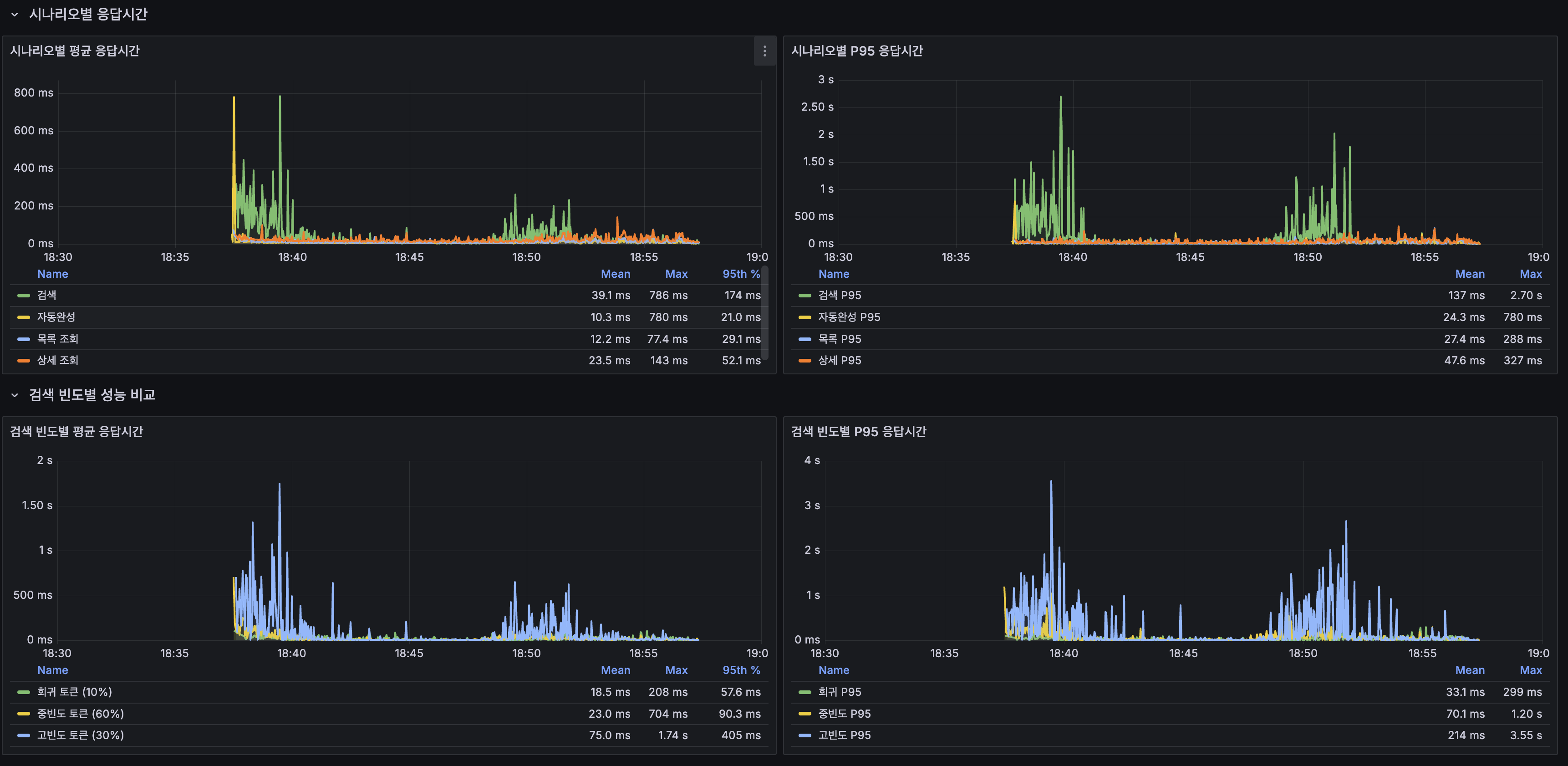
Task: Toggle the 검색 series in average panel legend
Action: click(47, 295)
